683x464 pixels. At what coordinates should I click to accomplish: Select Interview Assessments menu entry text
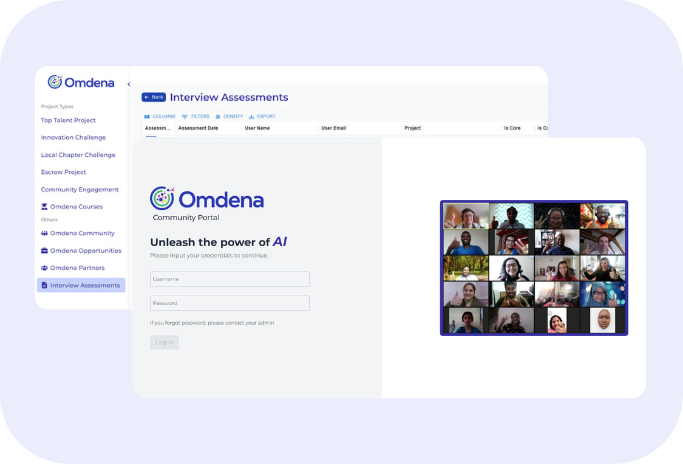[85, 285]
